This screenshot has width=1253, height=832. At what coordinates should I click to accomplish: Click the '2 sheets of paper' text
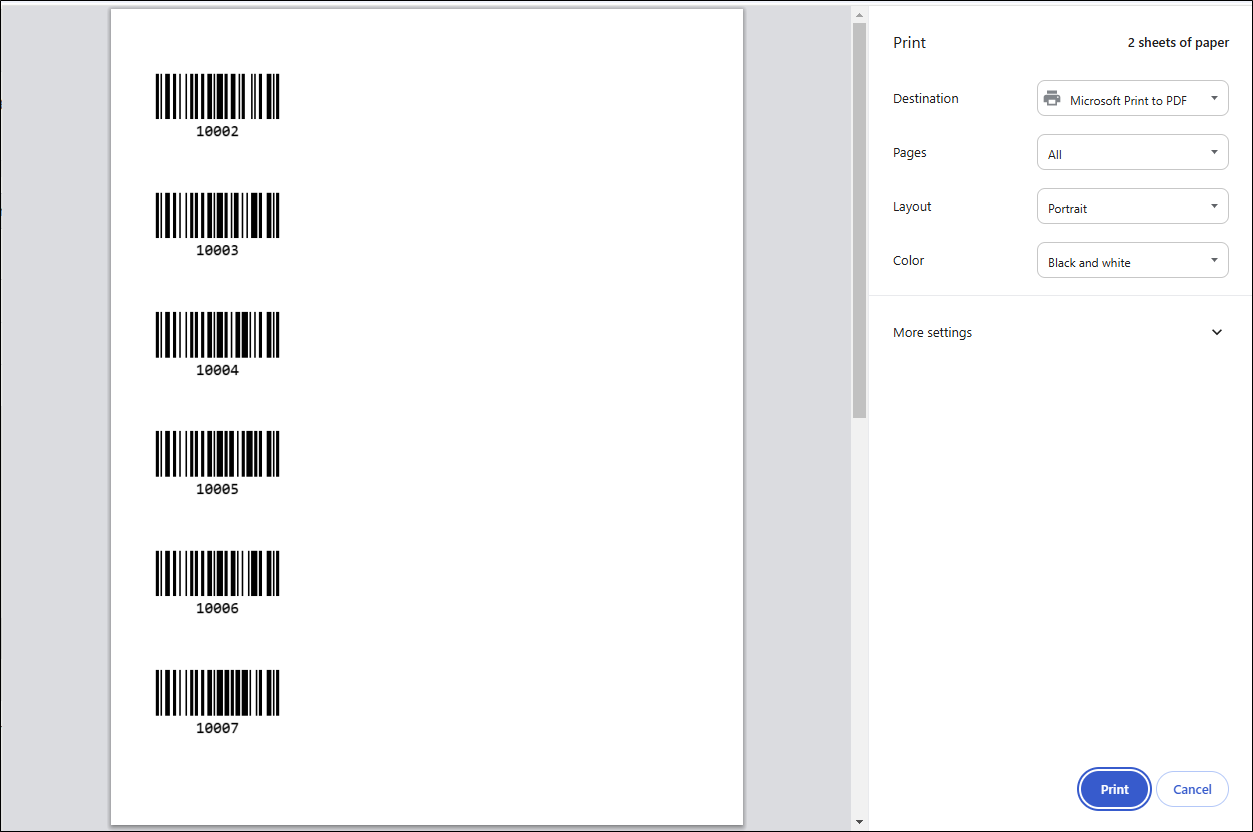tap(1178, 43)
